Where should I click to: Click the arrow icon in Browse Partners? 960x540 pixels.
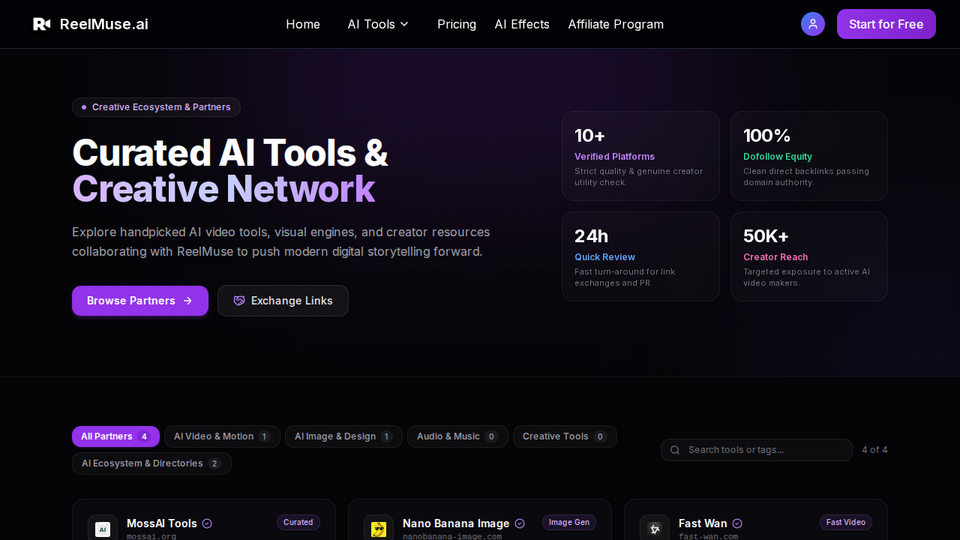click(x=188, y=301)
